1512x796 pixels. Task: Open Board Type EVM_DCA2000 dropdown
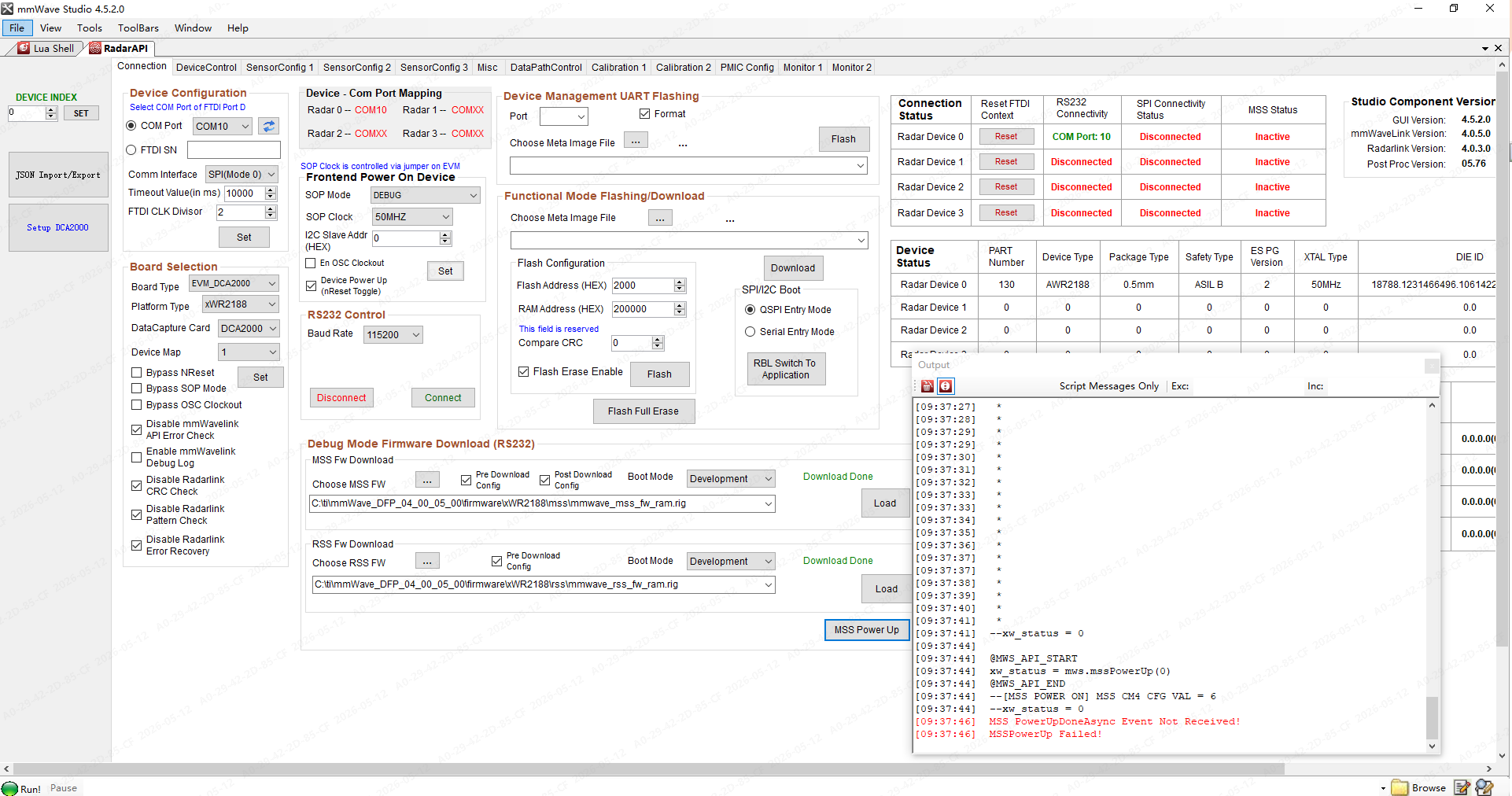tap(234, 283)
